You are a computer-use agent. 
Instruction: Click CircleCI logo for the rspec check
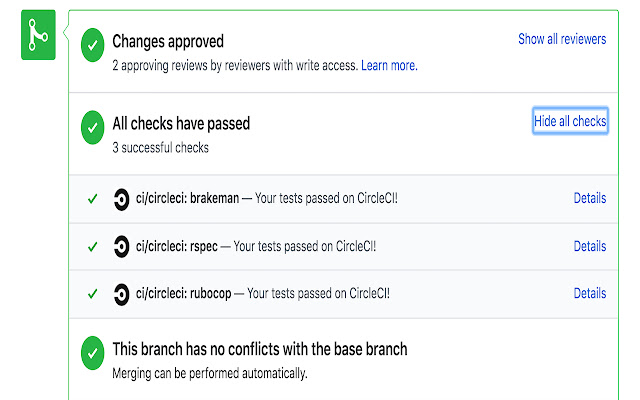pyautogui.click(x=121, y=246)
